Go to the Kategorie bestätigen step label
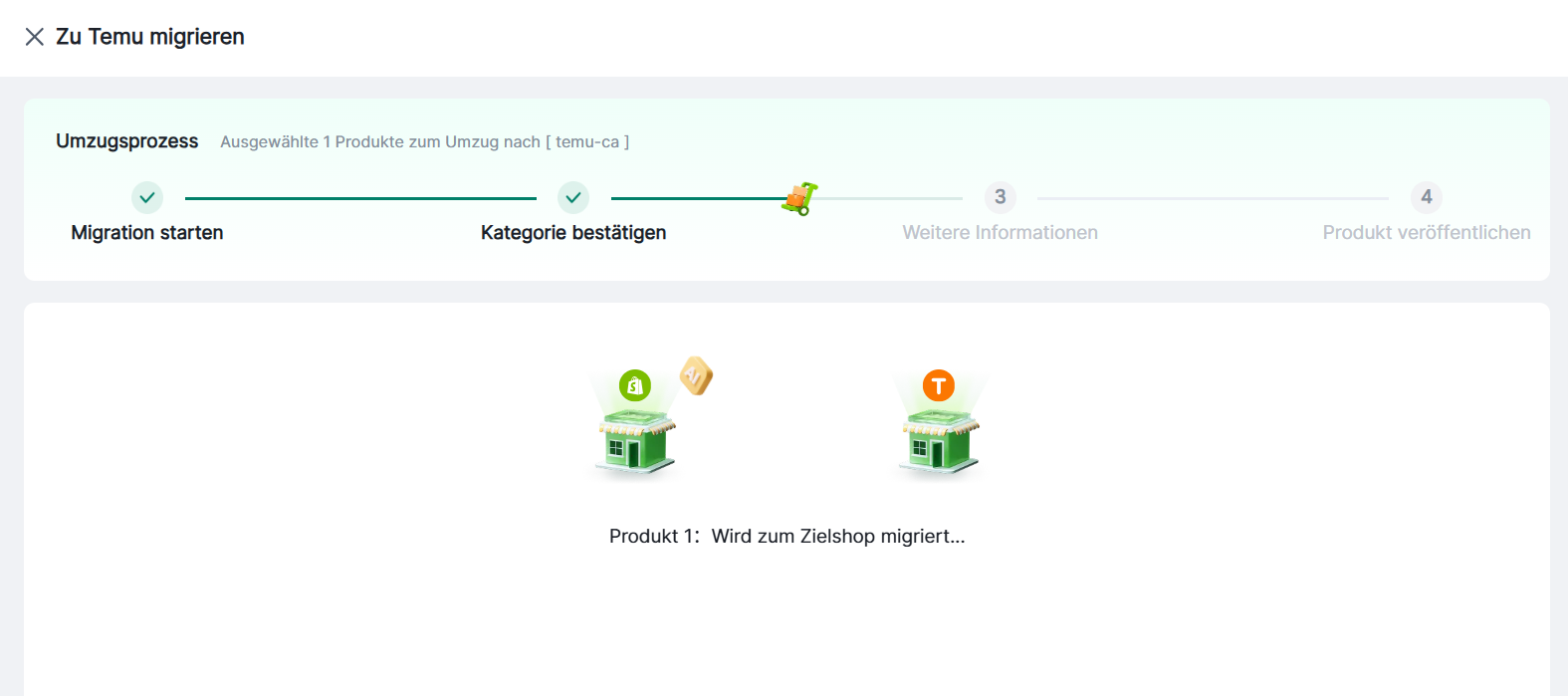The height and width of the screenshot is (696, 1568). [573, 233]
